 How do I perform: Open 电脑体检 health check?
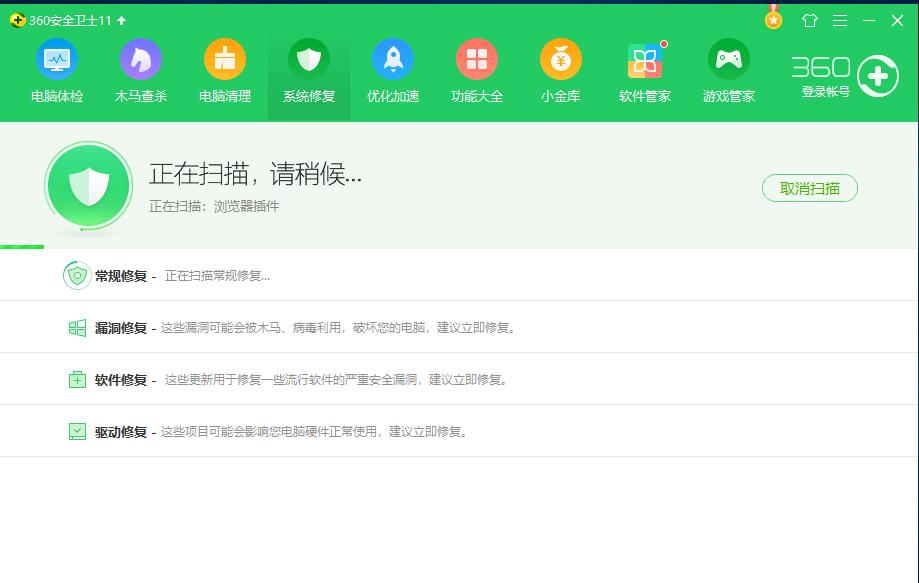coord(57,70)
